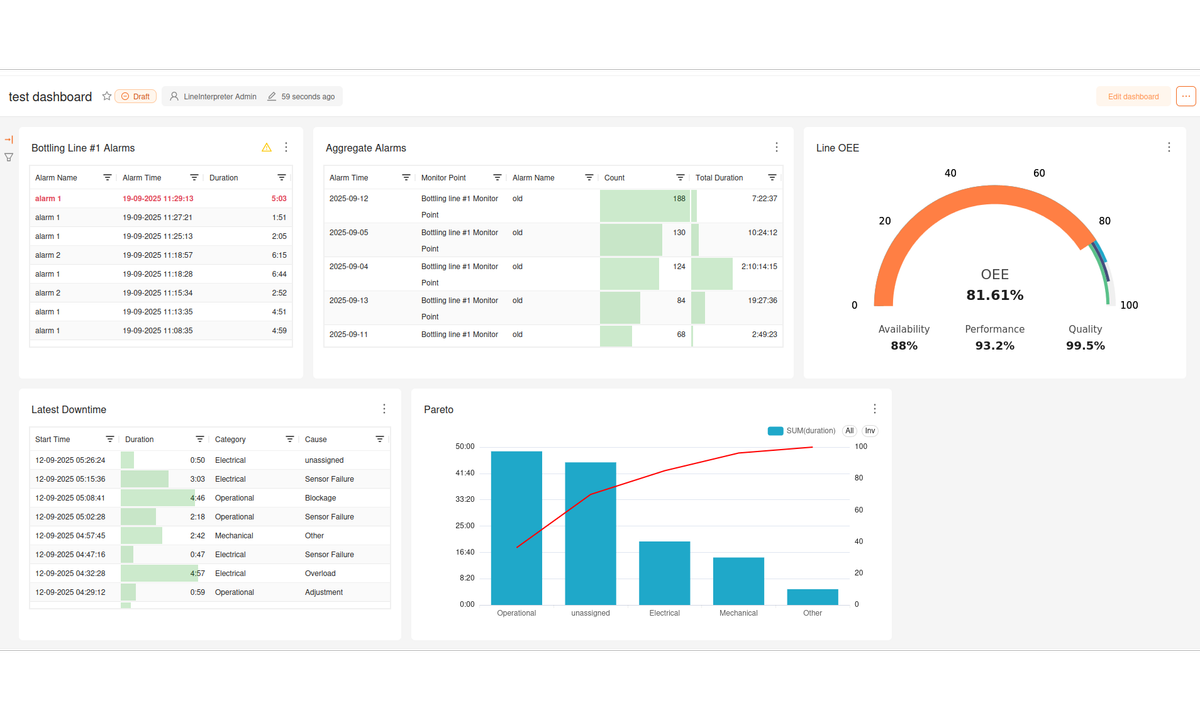This screenshot has width=1200, height=720.
Task: Open Pareto chart options menu
Action: pos(875,409)
